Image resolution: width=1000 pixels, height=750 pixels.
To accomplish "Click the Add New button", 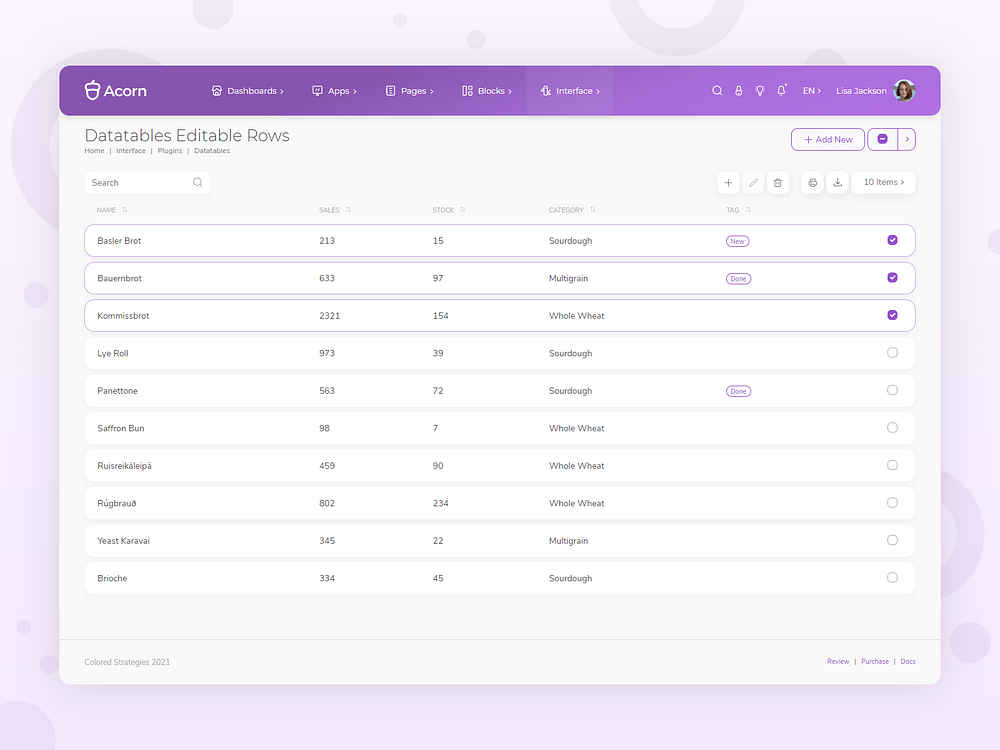I will pos(827,139).
